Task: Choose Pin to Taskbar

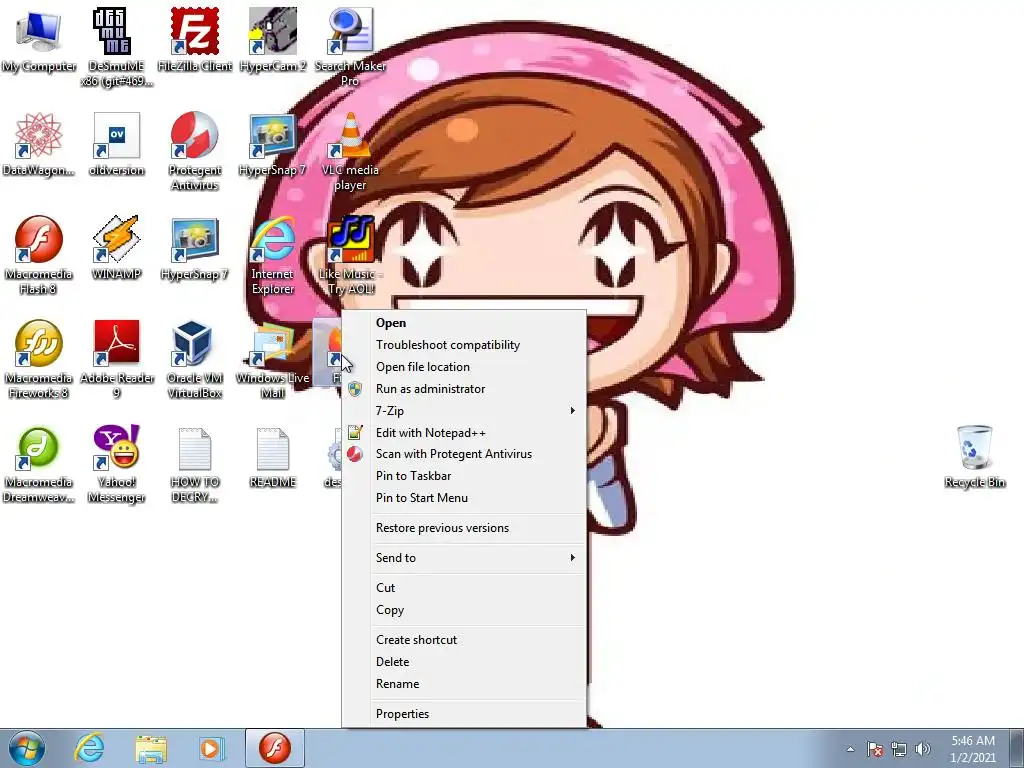Action: [x=464, y=476]
